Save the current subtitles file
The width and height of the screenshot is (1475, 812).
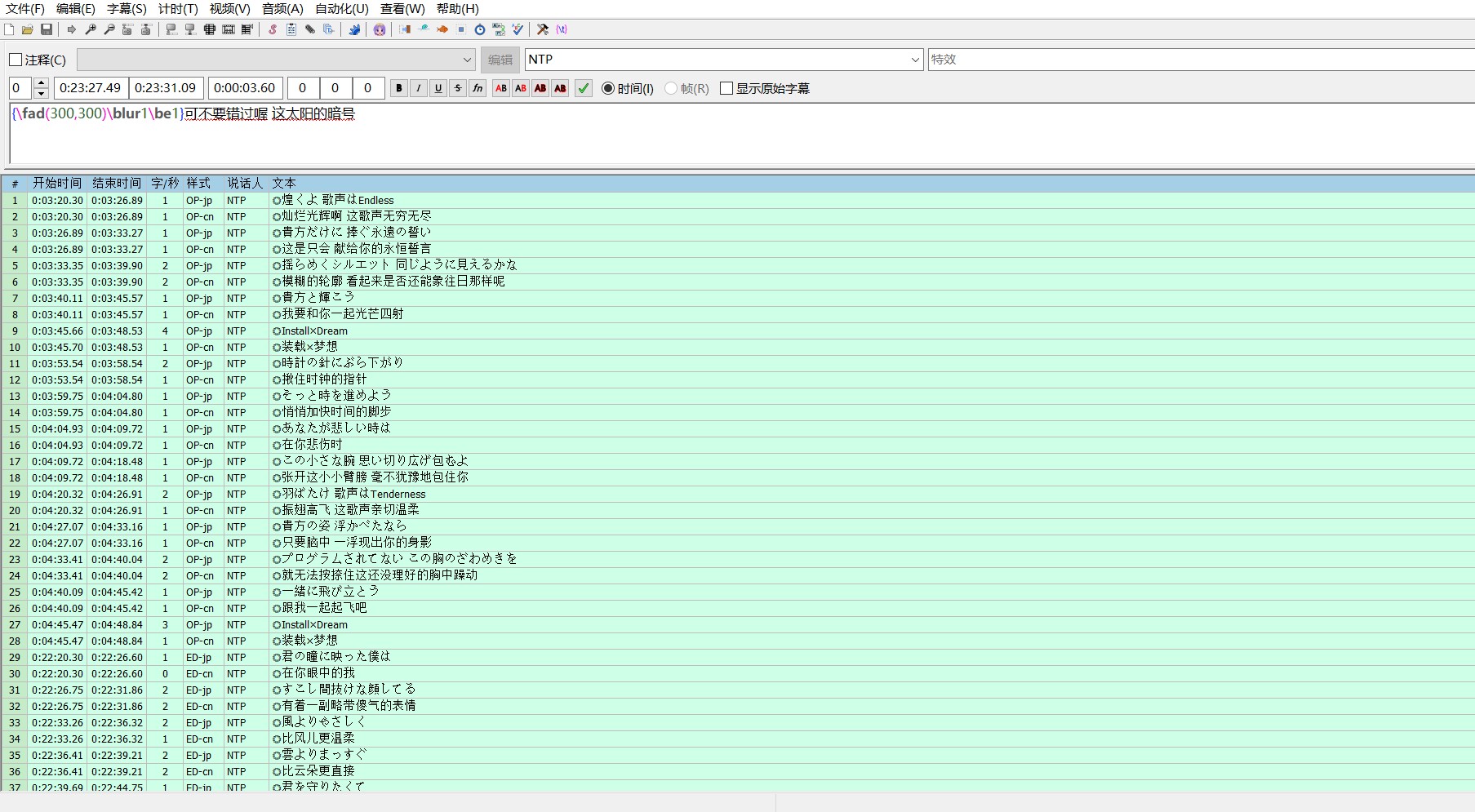(47, 29)
